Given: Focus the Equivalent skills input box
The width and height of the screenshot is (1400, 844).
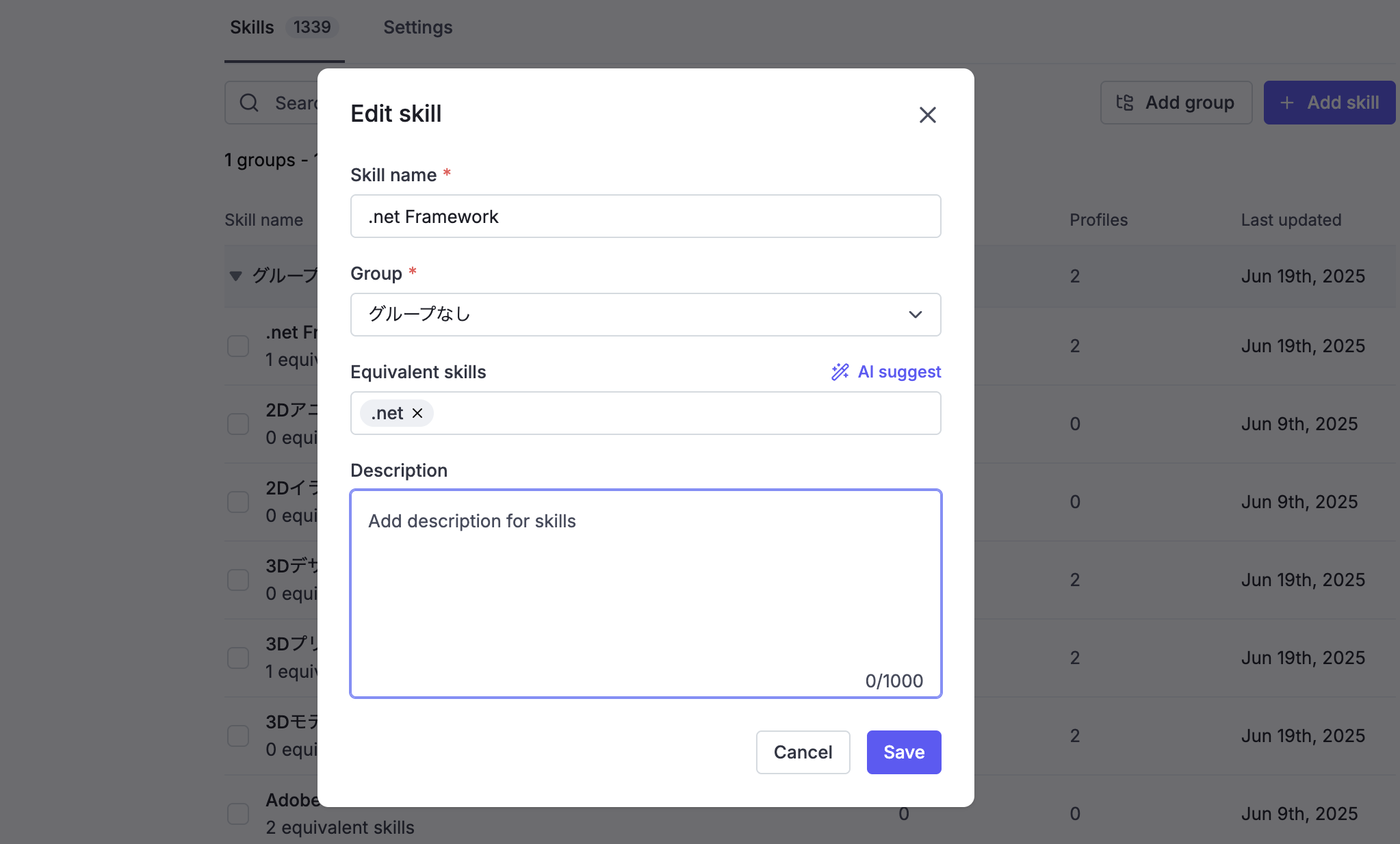Looking at the screenshot, I should (645, 413).
